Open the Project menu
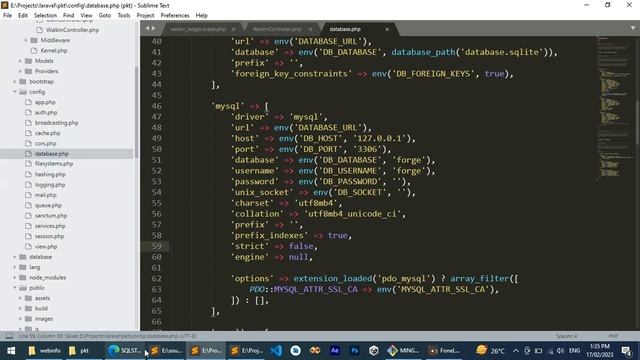Screen dimensions: 640x360 (x=145, y=15)
